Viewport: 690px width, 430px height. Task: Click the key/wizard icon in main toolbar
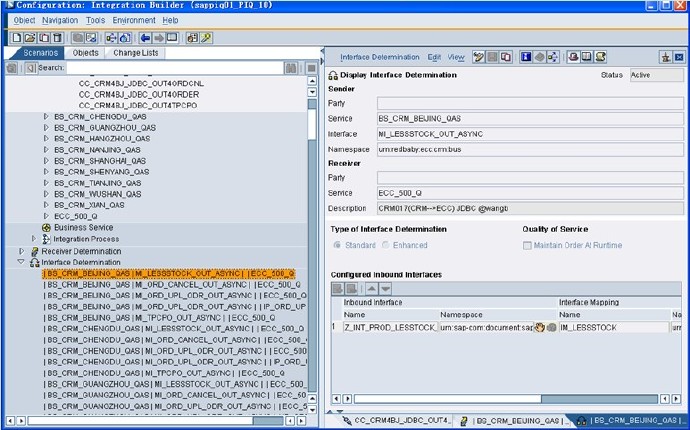click(206, 38)
